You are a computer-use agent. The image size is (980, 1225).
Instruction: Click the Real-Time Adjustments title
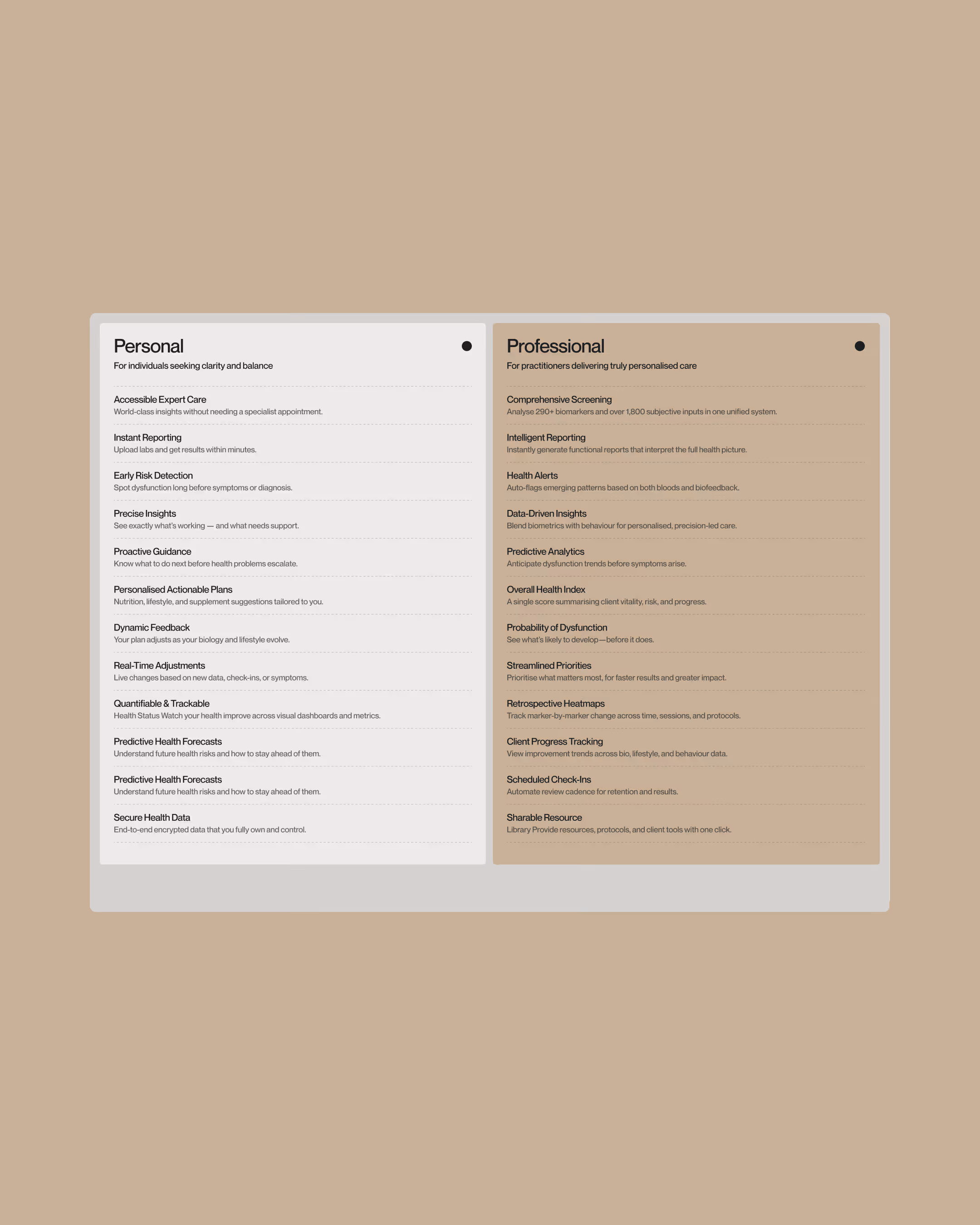click(x=159, y=665)
